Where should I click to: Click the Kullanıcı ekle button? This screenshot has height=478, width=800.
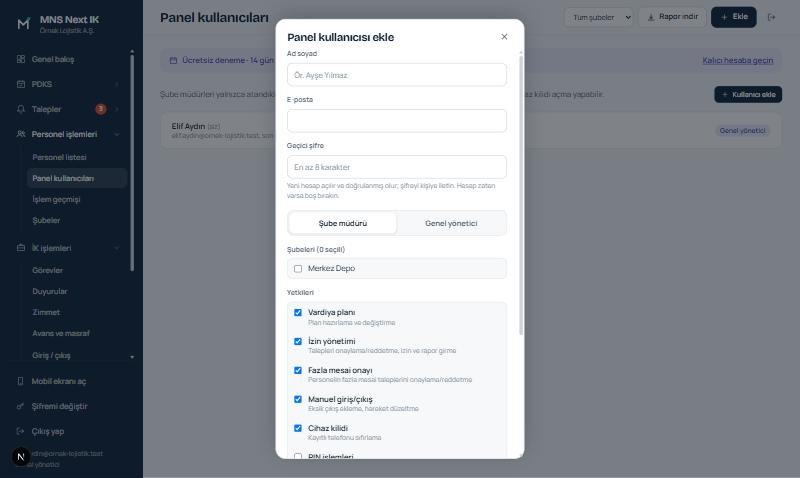(748, 94)
